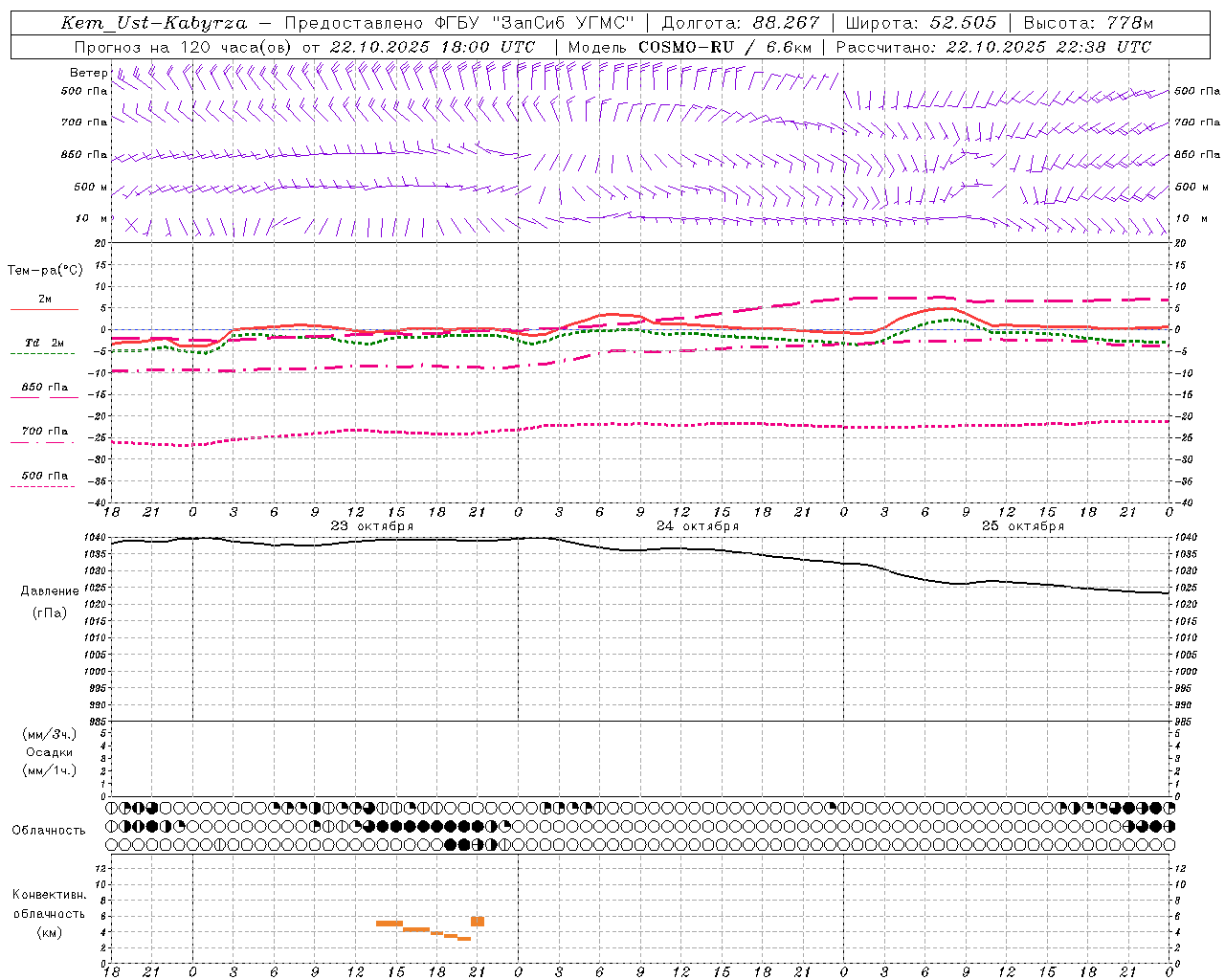Click the Облачность cloud cover label
Image resolution: width=1225 pixels, height=980 pixels.
click(49, 830)
